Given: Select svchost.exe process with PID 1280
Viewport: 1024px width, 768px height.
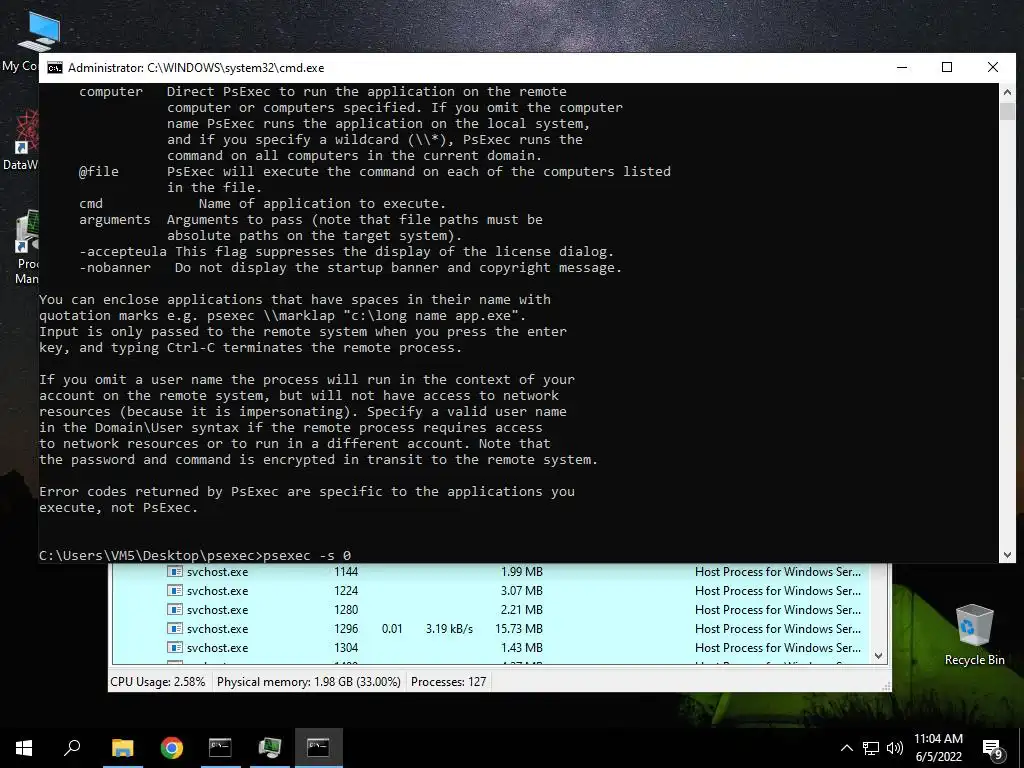Looking at the screenshot, I should click(491, 609).
